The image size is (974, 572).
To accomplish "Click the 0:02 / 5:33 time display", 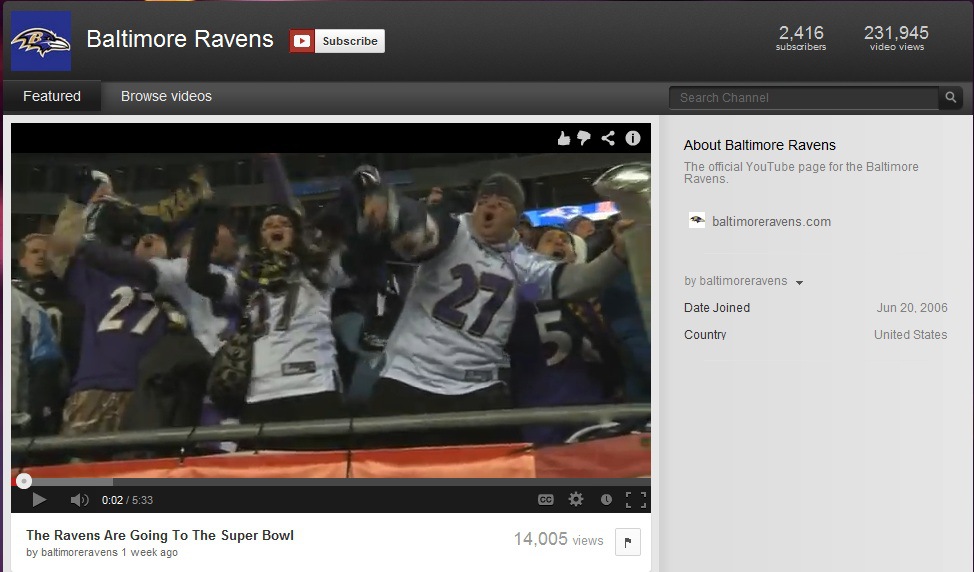I will click(127, 500).
